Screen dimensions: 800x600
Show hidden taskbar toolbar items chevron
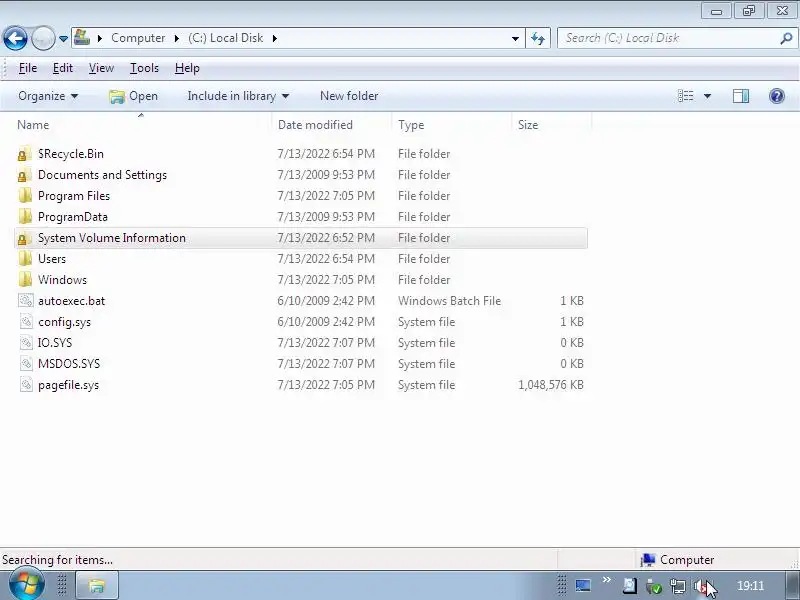(x=607, y=580)
